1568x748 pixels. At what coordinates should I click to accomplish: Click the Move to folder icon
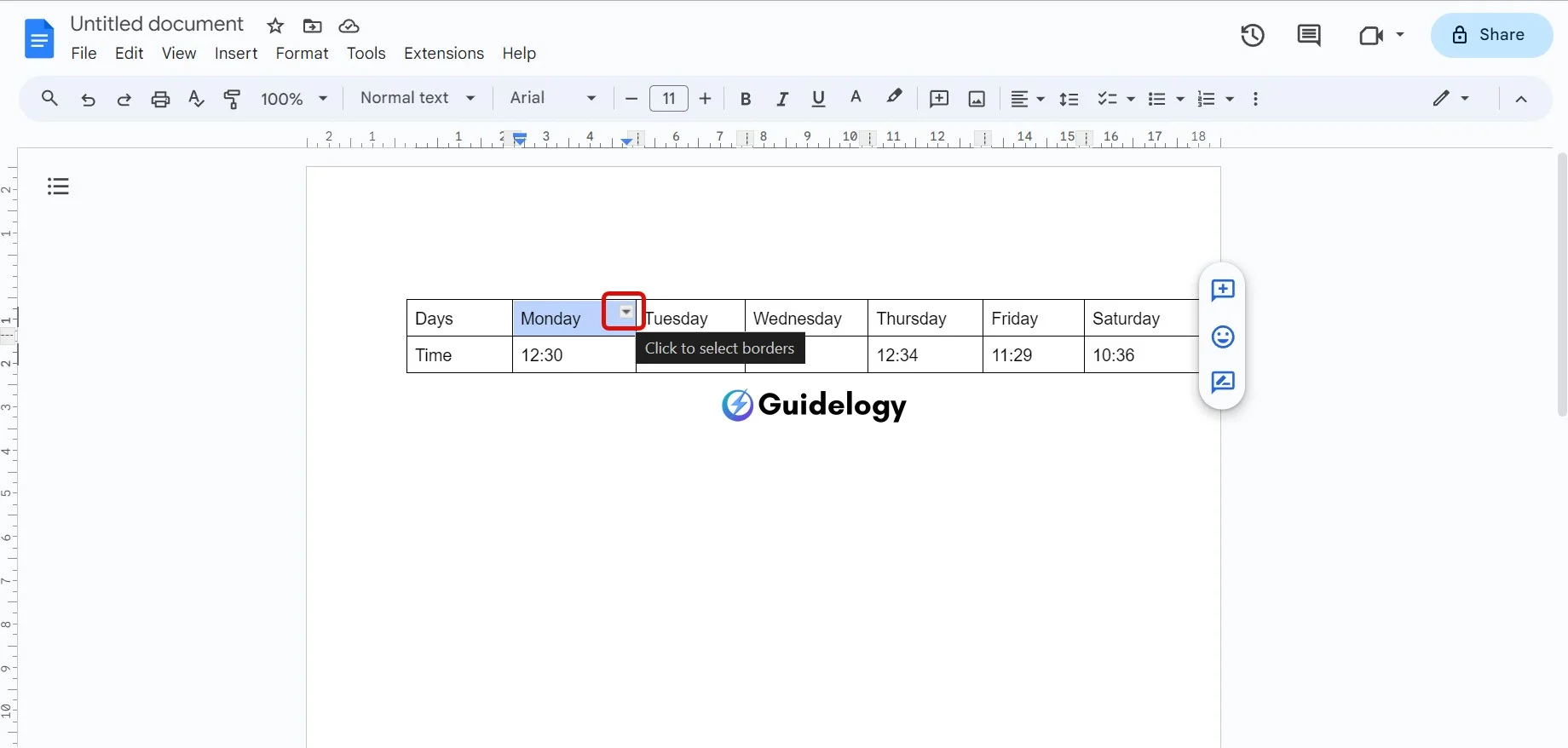pyautogui.click(x=313, y=26)
